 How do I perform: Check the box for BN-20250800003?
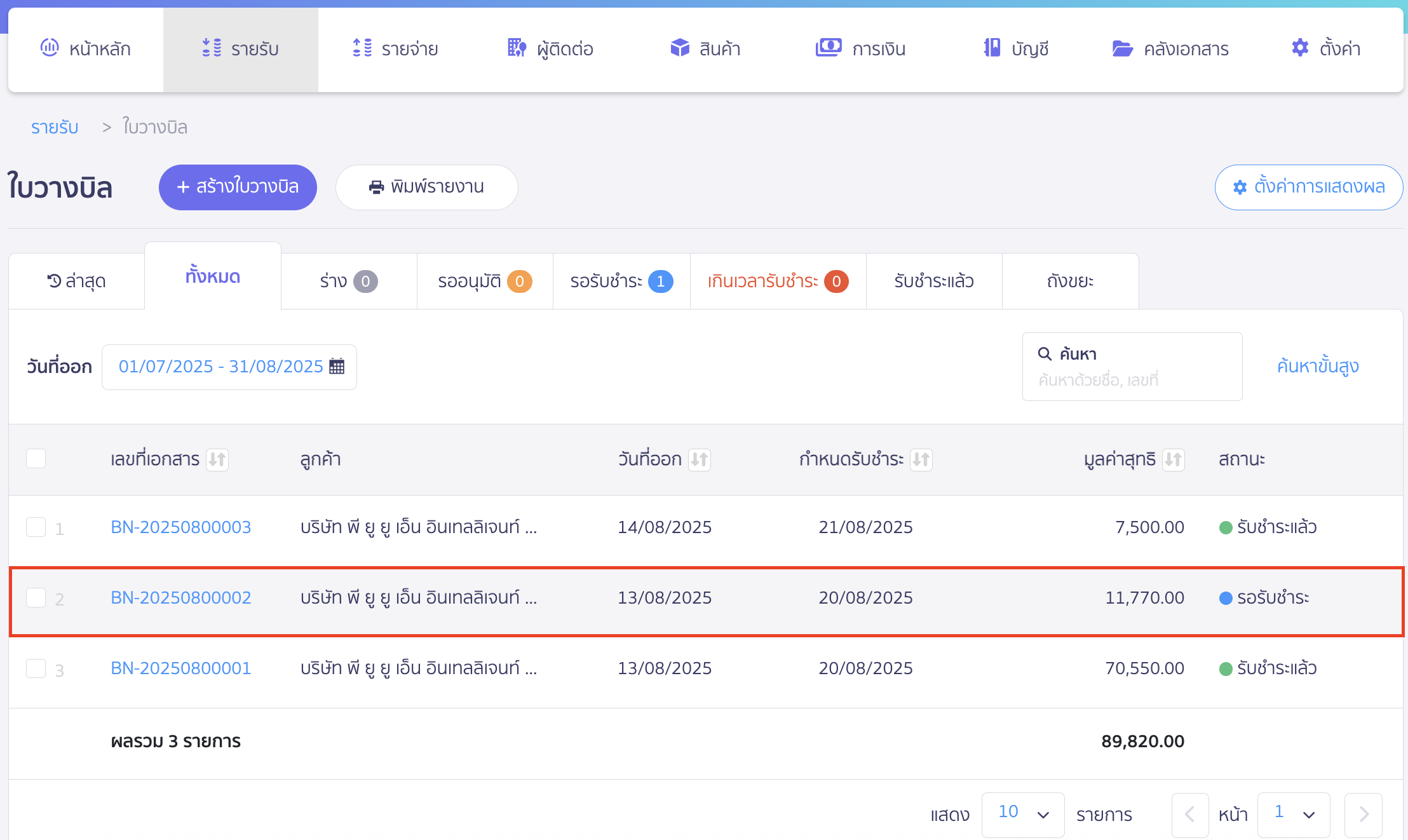(x=36, y=527)
